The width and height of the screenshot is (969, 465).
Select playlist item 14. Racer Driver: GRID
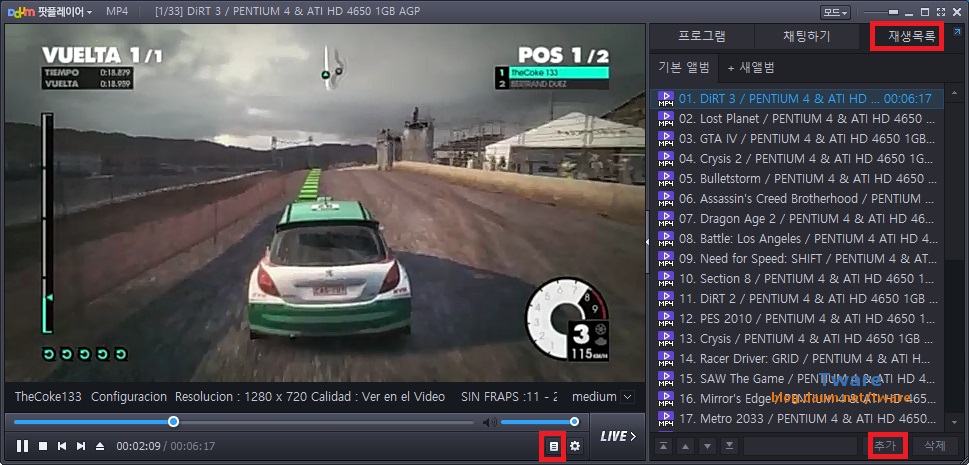tap(797, 359)
